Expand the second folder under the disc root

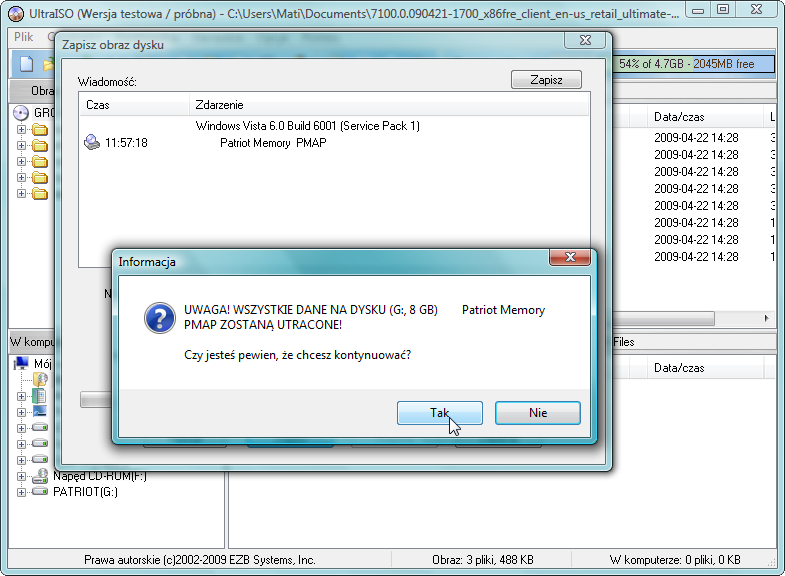[x=21, y=146]
